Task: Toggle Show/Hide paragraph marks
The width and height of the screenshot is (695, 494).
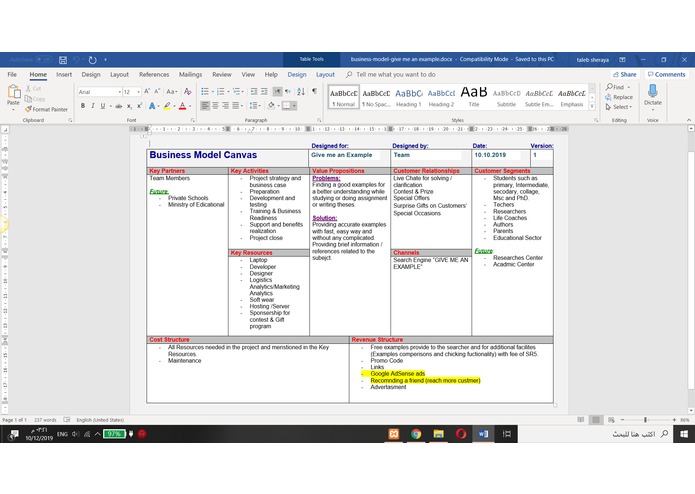Action: [x=314, y=91]
